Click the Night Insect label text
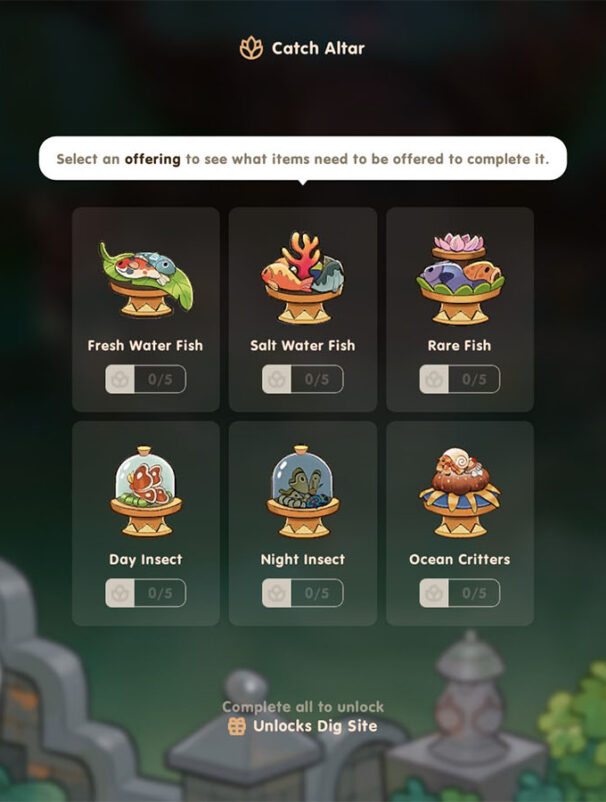The height and width of the screenshot is (802, 606). tap(303, 560)
